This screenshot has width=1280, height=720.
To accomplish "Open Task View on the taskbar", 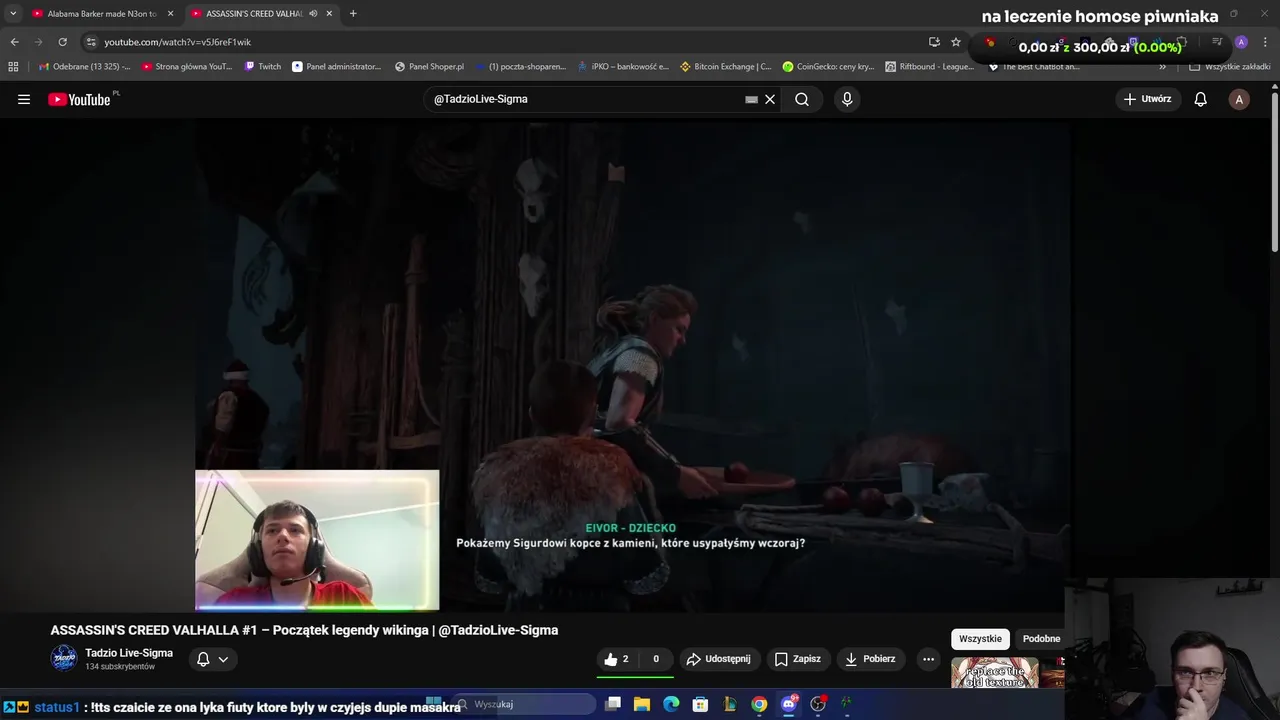I will [613, 704].
